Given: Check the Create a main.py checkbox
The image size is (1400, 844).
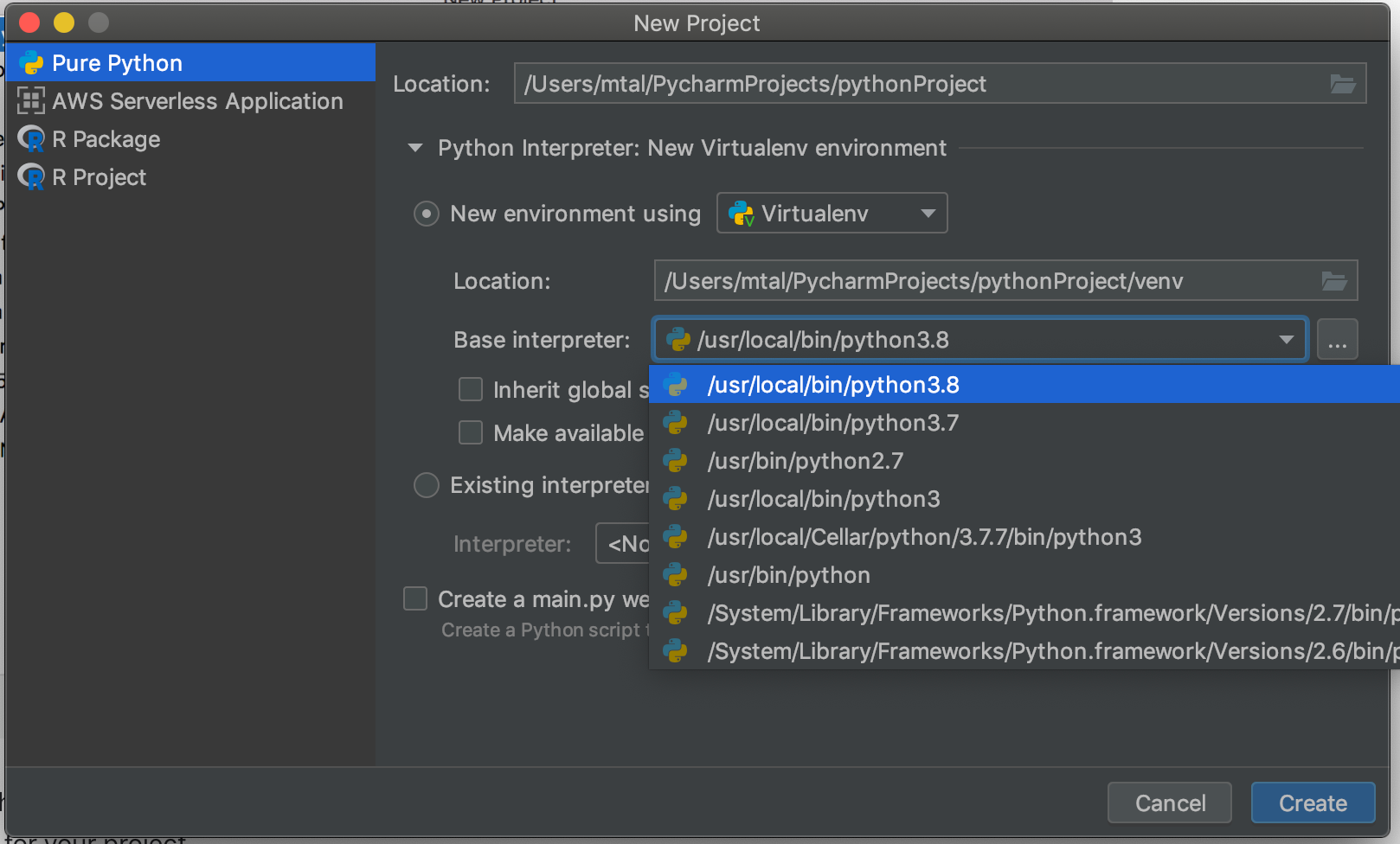Looking at the screenshot, I should click(415, 598).
